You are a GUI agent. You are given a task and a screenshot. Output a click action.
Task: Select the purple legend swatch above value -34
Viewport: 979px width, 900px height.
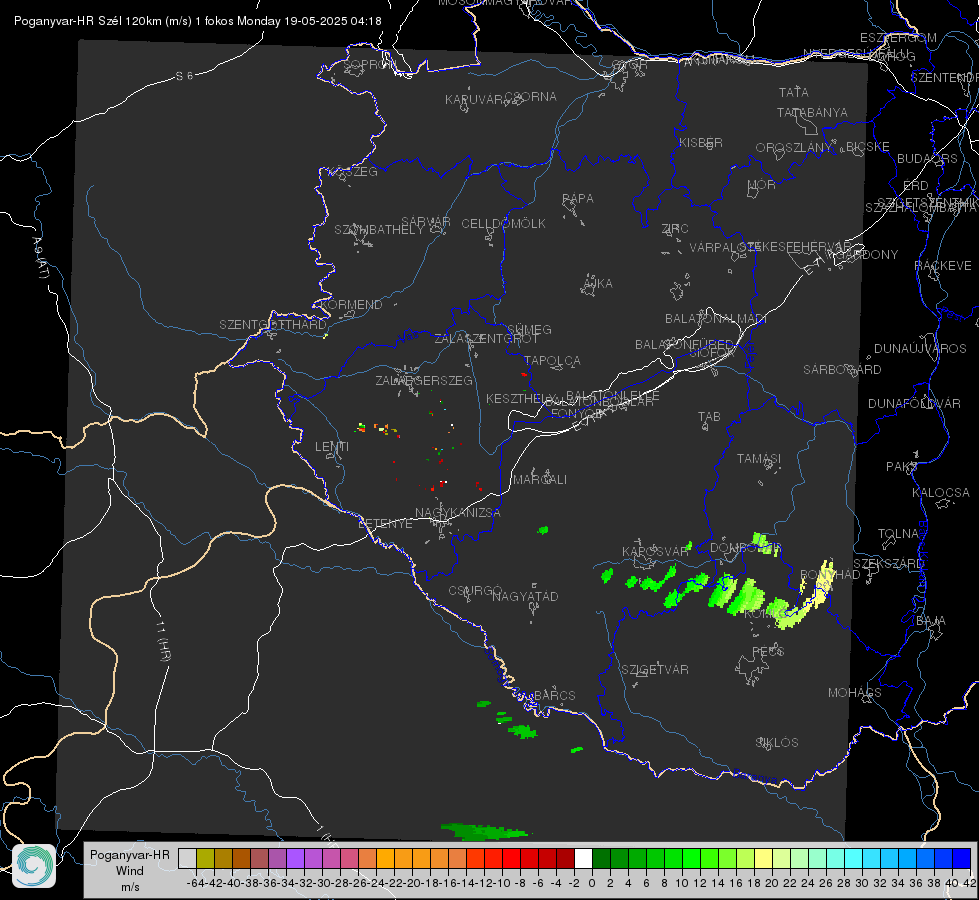(x=295, y=858)
